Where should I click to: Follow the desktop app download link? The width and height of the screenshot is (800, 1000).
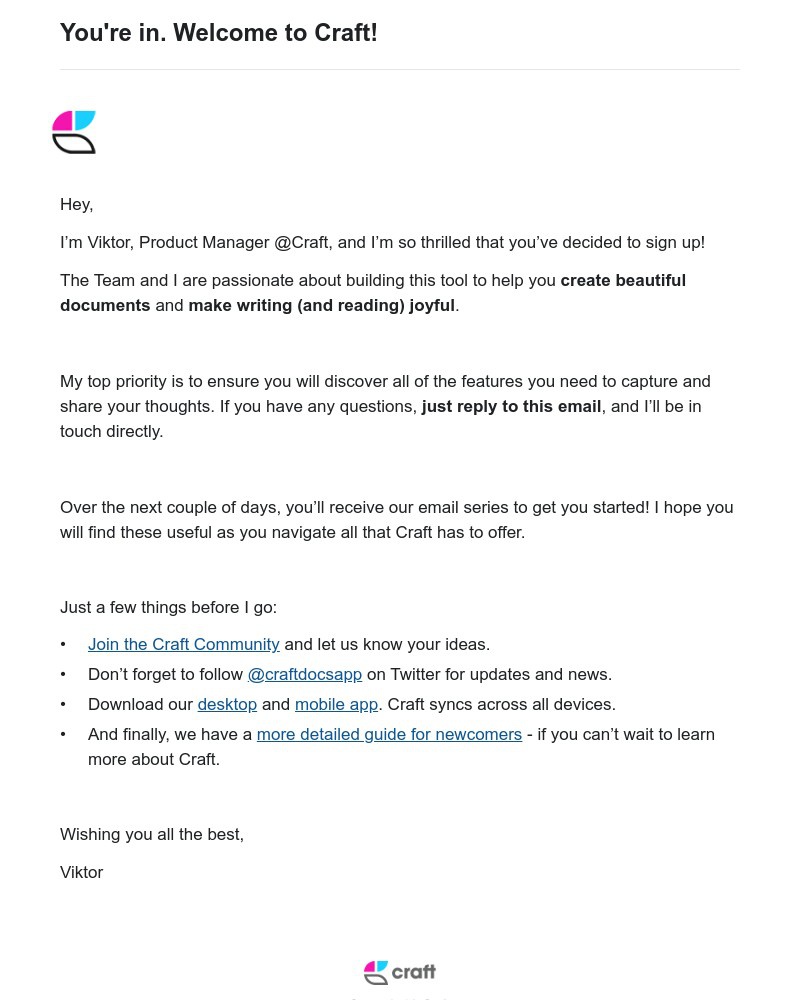pyautogui.click(x=227, y=705)
